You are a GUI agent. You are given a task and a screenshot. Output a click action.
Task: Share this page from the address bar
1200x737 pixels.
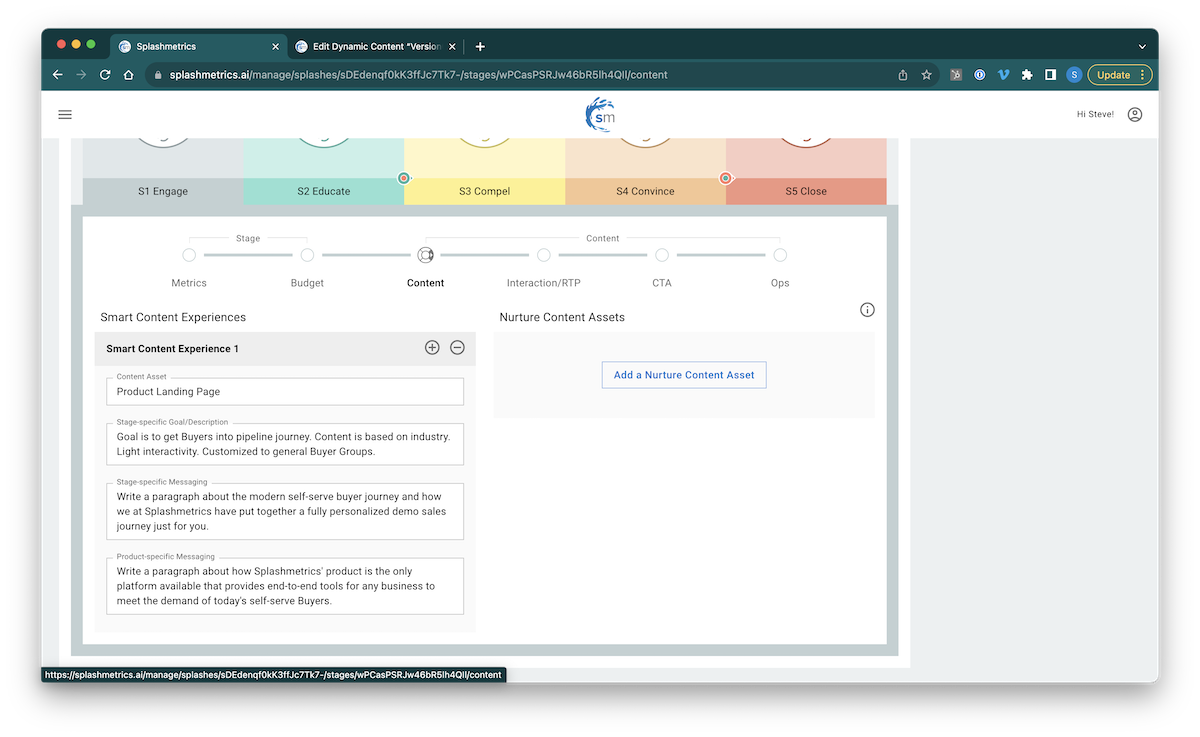(x=903, y=75)
